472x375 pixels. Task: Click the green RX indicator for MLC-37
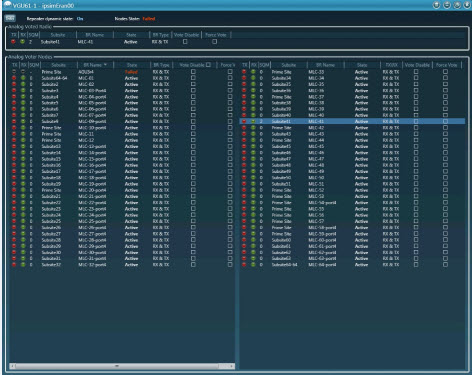click(x=253, y=97)
